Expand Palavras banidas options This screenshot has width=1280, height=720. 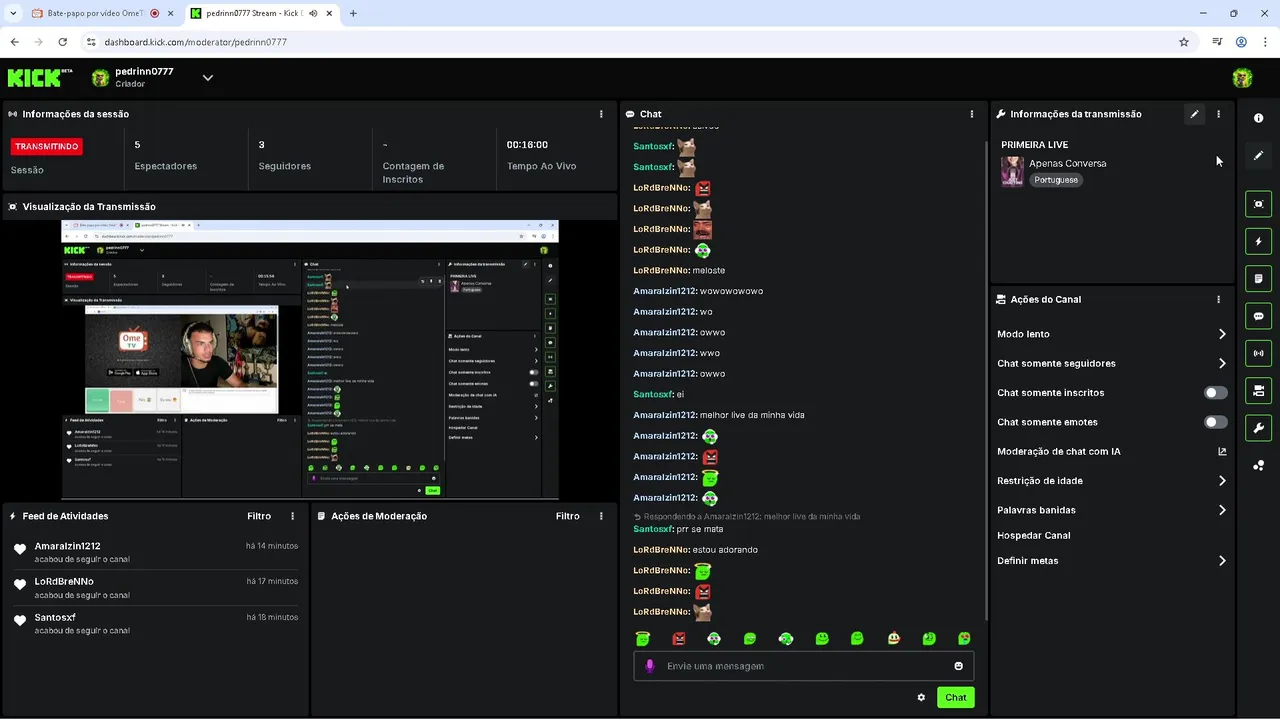point(1111,510)
